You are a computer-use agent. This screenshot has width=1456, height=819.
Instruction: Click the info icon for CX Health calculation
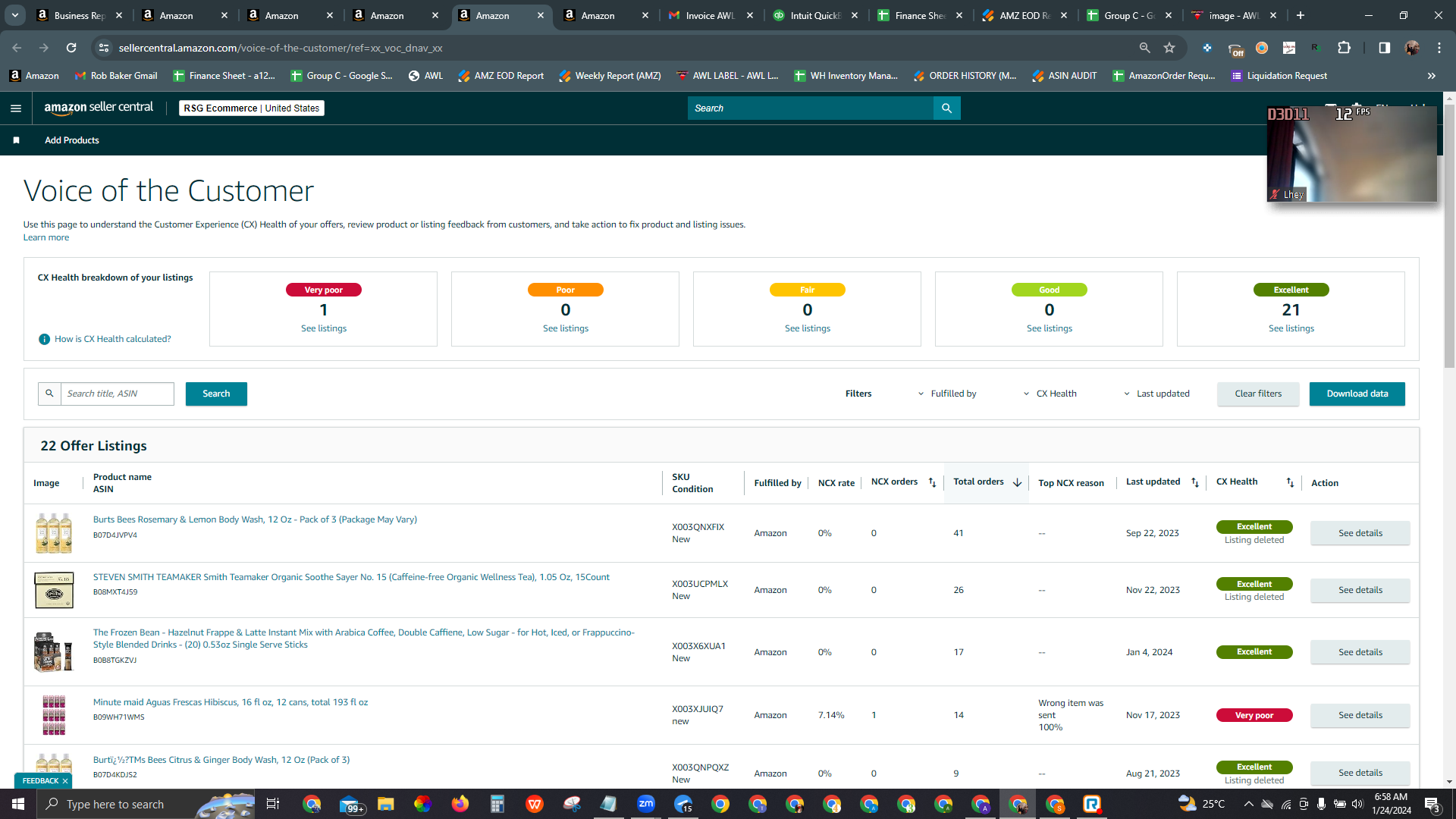44,339
